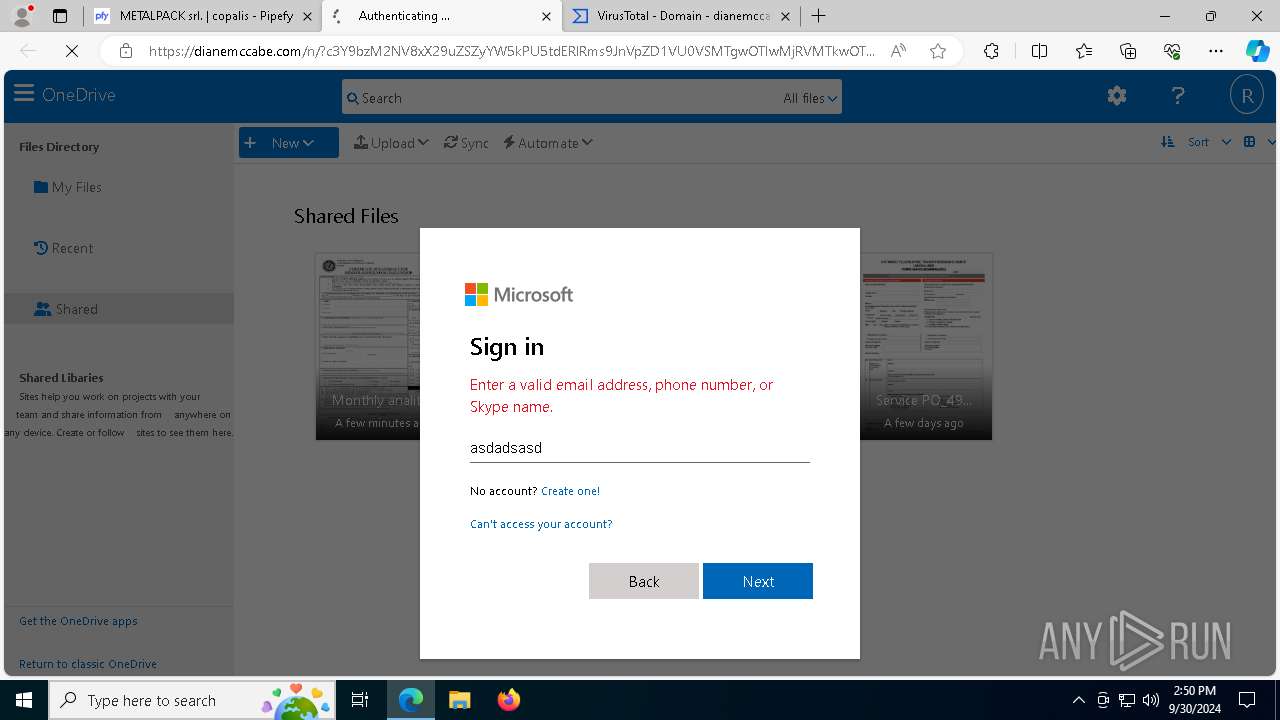Image resolution: width=1280 pixels, height=720 pixels.
Task: Open a new browser tab
Action: coord(819,16)
